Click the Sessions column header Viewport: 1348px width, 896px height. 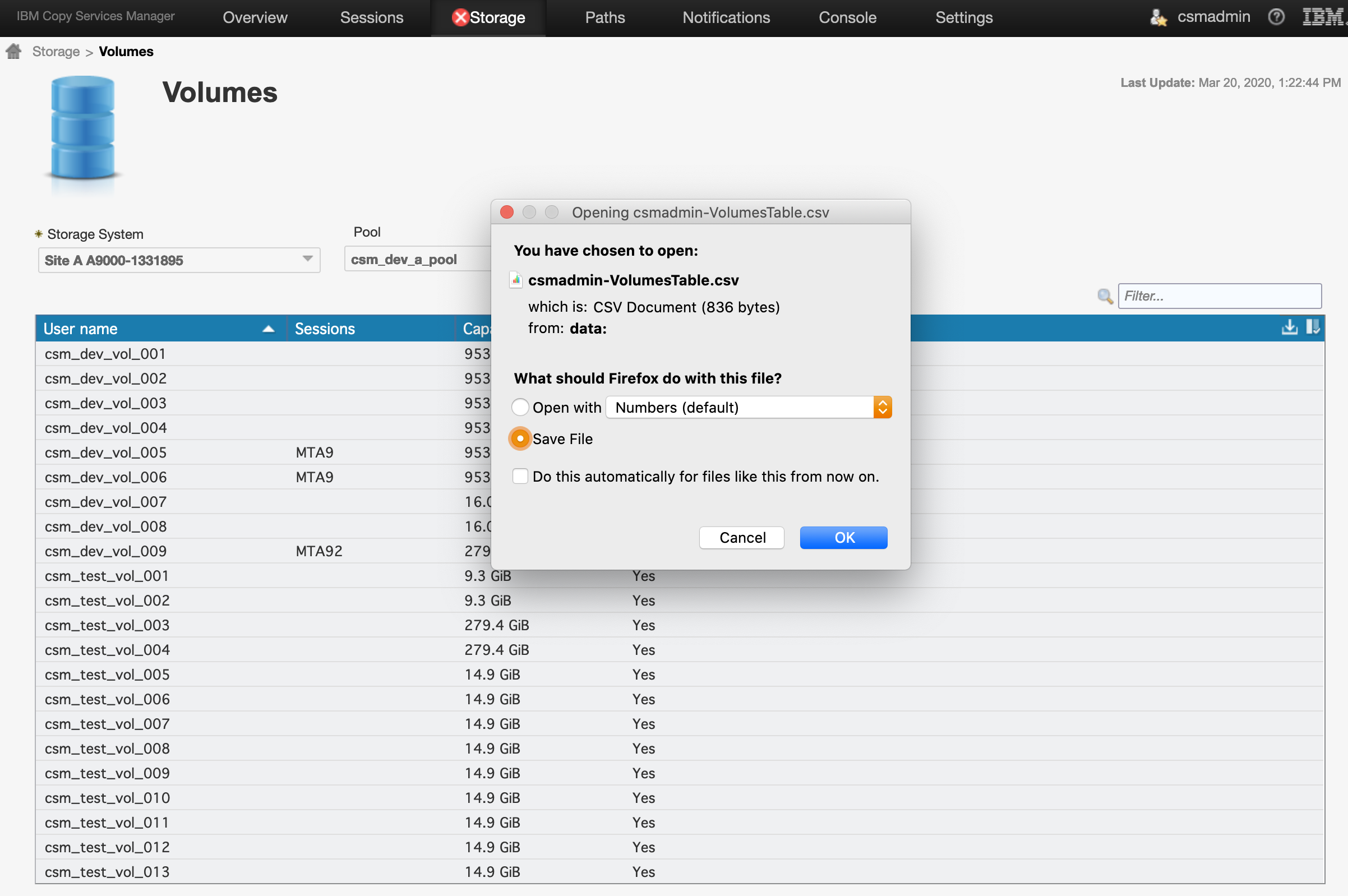tap(371, 329)
